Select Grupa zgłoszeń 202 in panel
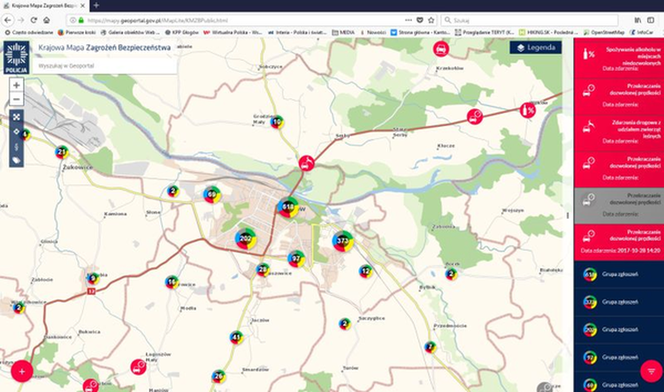Screen dimensions: 664x392 point(619,329)
